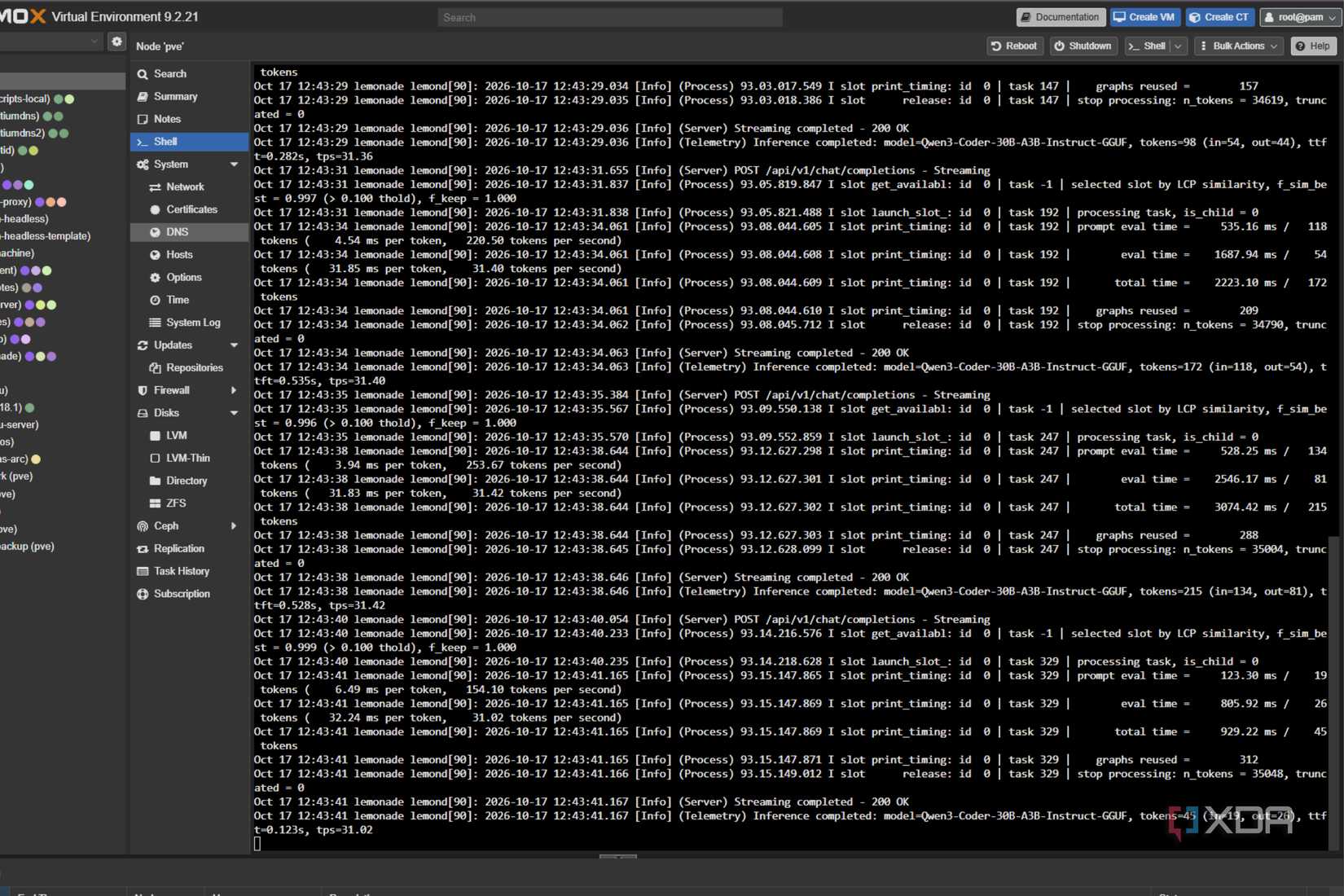Open the root@pam user menu
Screen dimensions: 1344x896
click(1300, 17)
